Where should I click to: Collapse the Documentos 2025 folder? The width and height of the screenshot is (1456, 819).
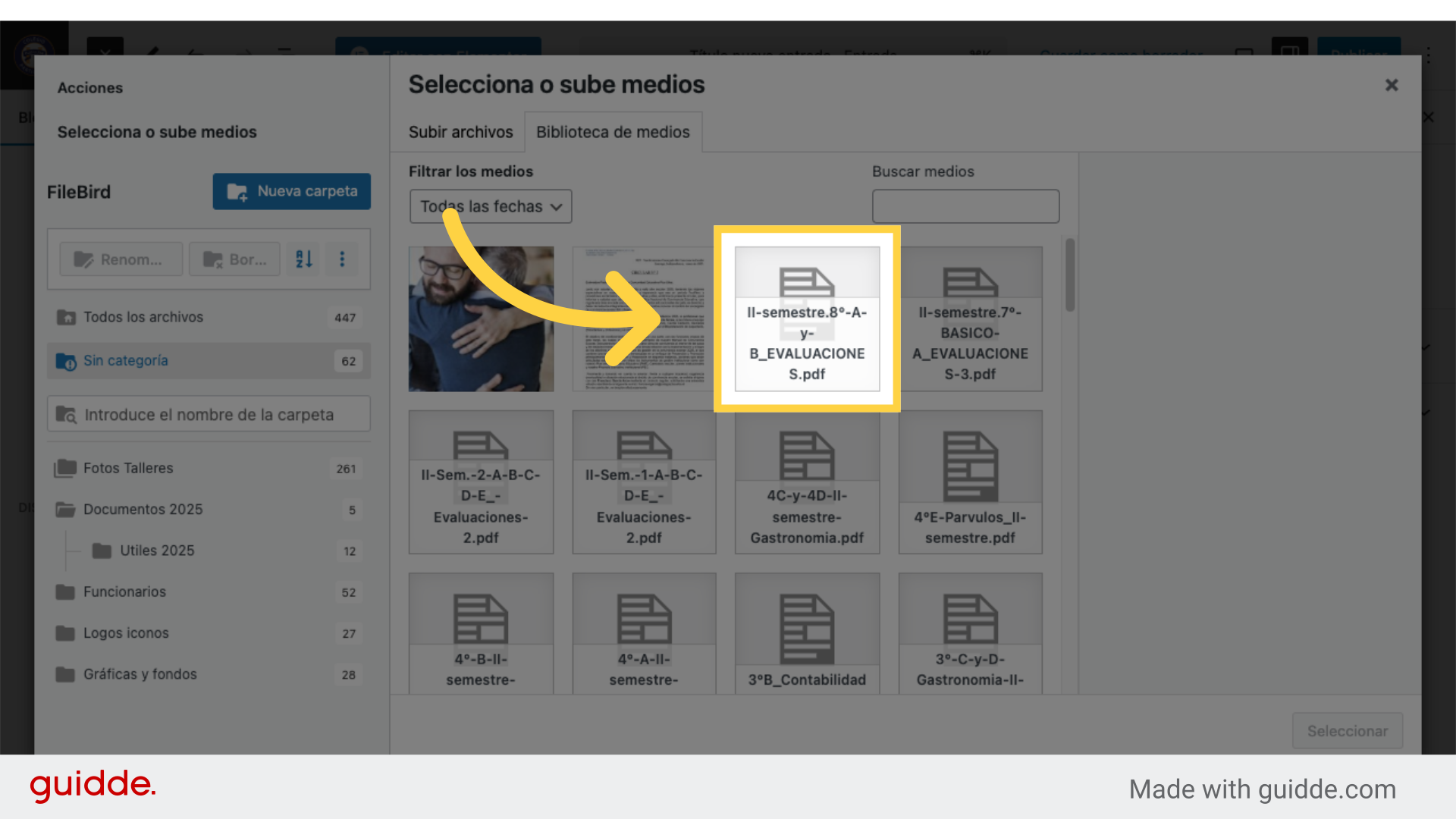tap(65, 510)
